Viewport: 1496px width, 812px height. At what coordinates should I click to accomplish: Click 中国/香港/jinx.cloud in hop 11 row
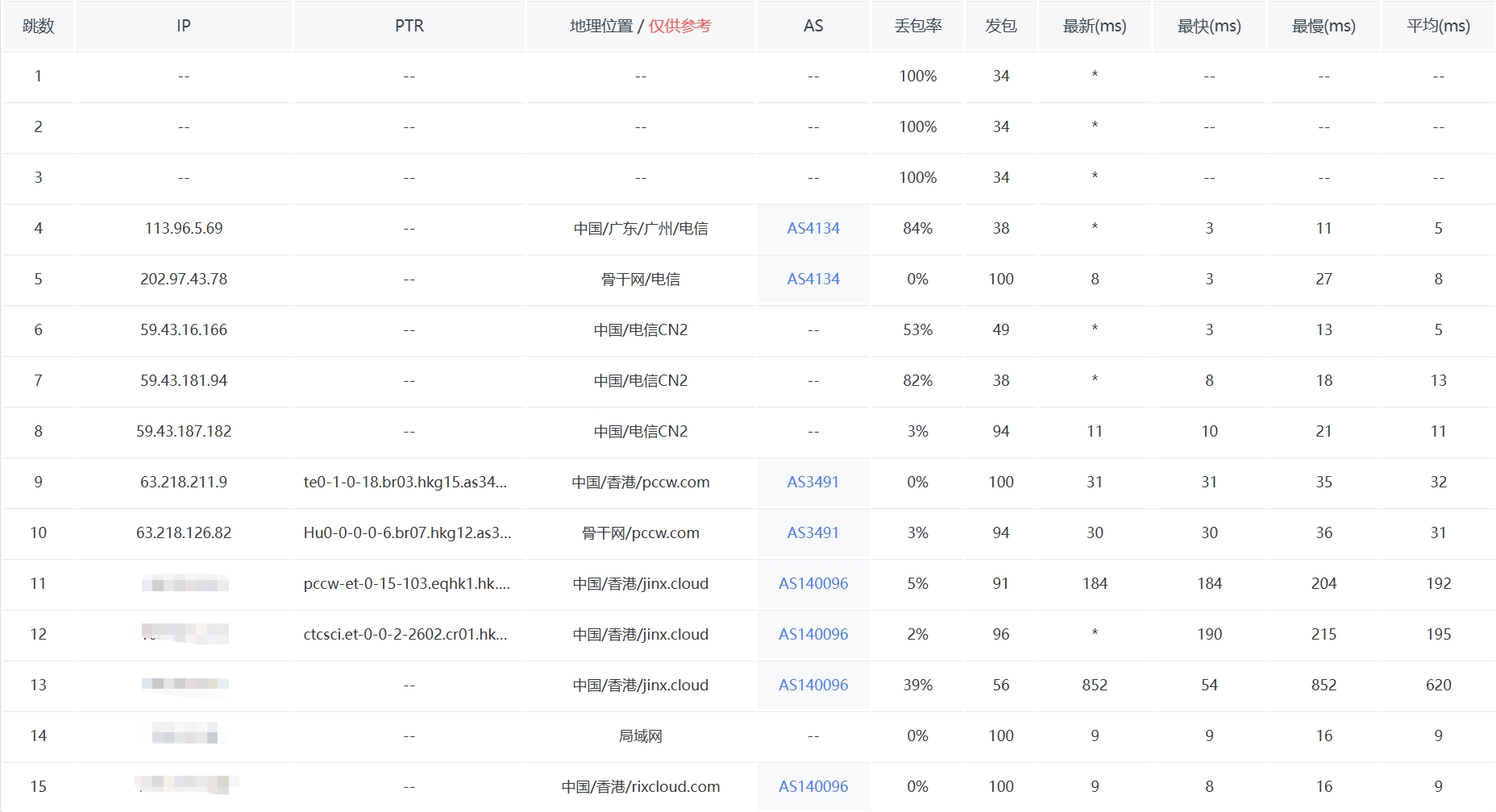point(641,583)
